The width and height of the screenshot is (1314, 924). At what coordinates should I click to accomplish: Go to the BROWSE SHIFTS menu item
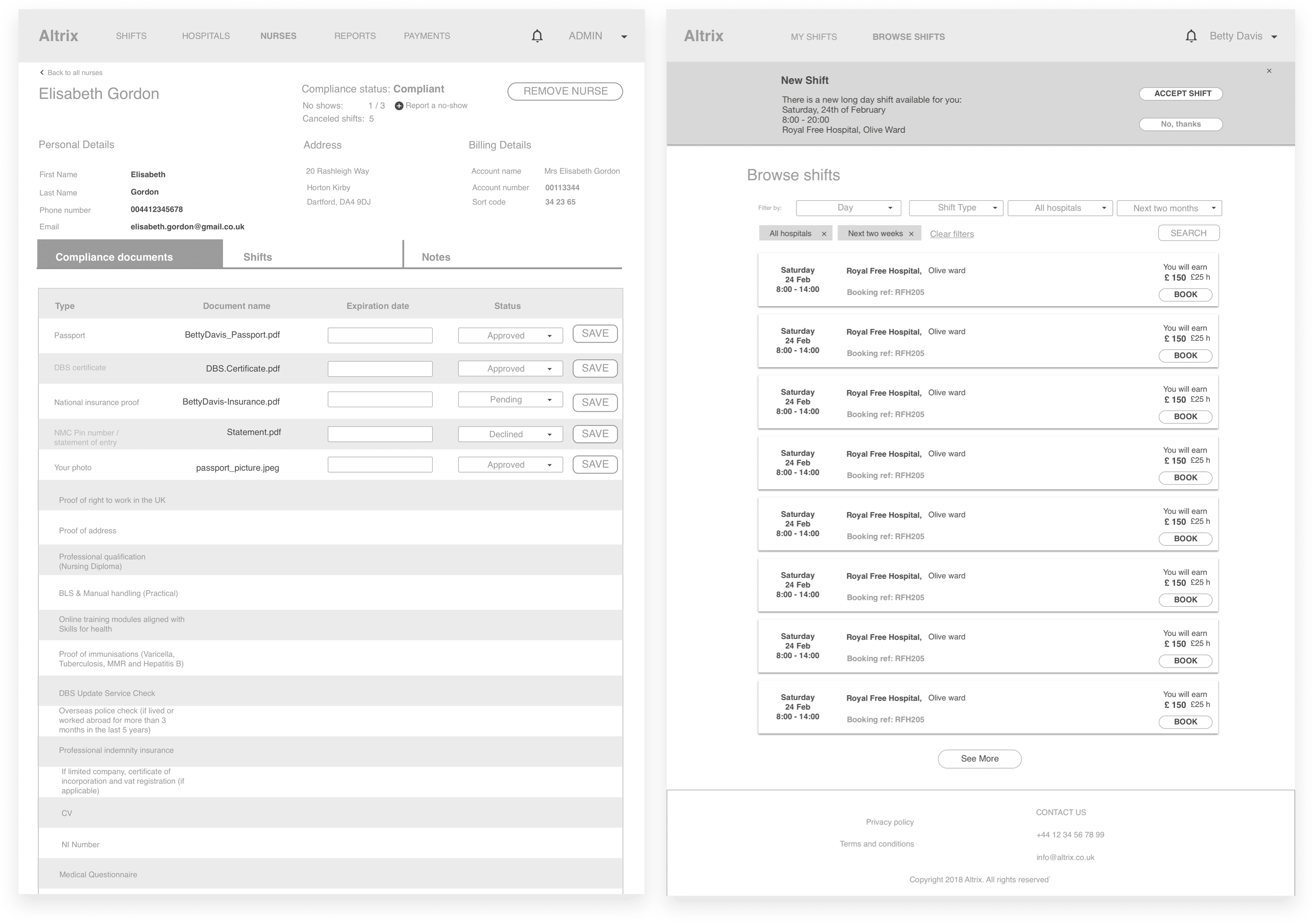[x=908, y=36]
